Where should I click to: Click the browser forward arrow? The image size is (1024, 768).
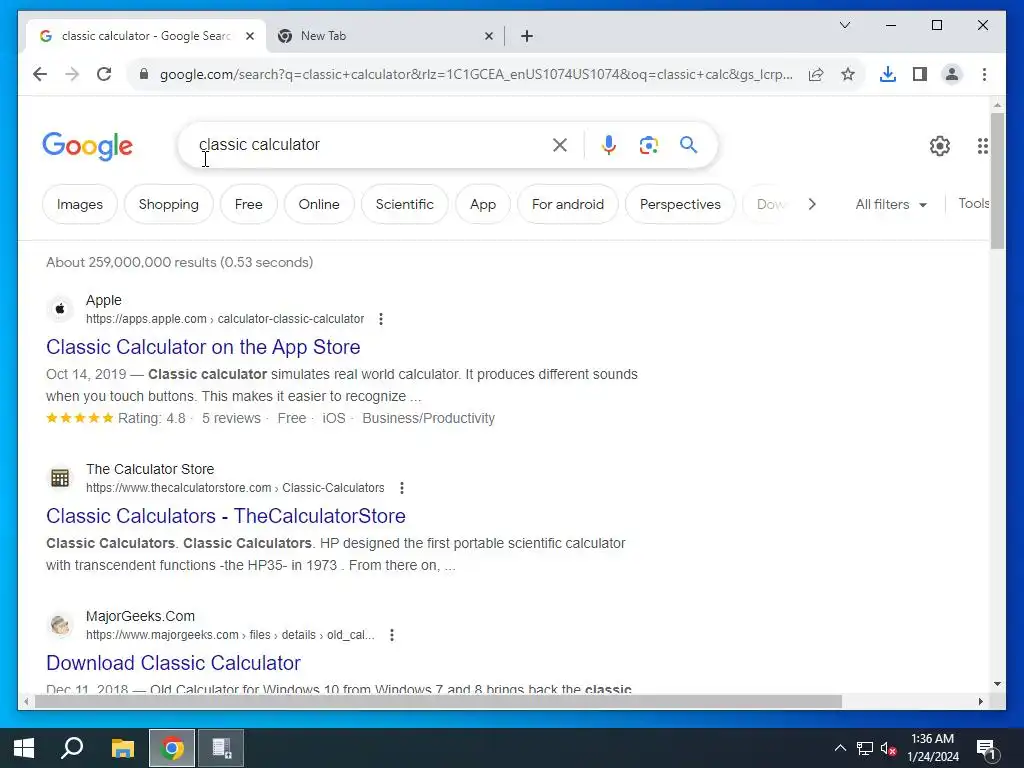point(72,74)
